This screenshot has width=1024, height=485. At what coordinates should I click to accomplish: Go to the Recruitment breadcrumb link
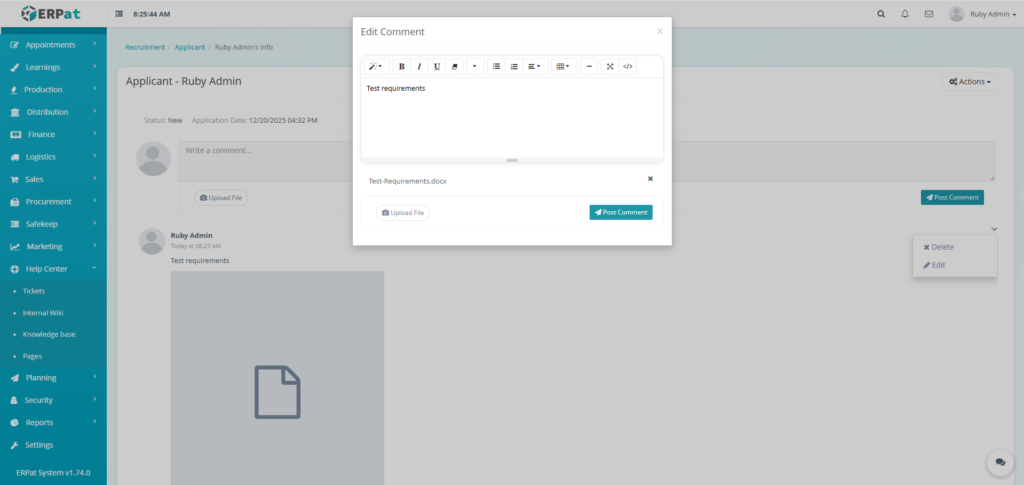pos(145,47)
